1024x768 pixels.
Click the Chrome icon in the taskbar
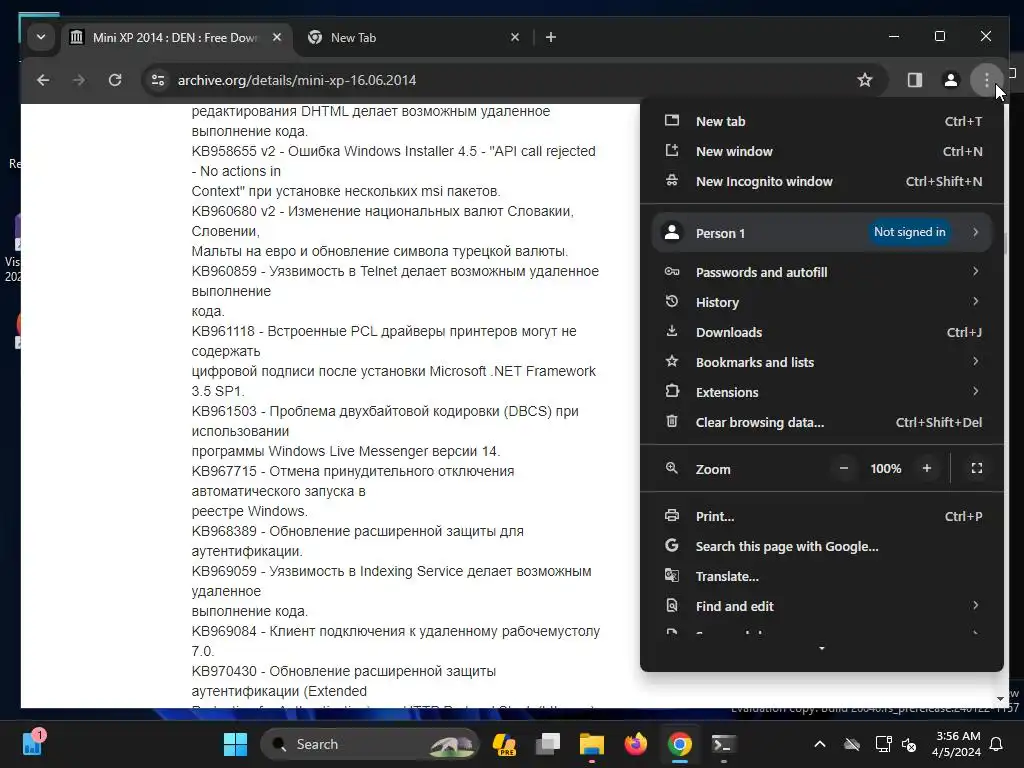coord(680,744)
